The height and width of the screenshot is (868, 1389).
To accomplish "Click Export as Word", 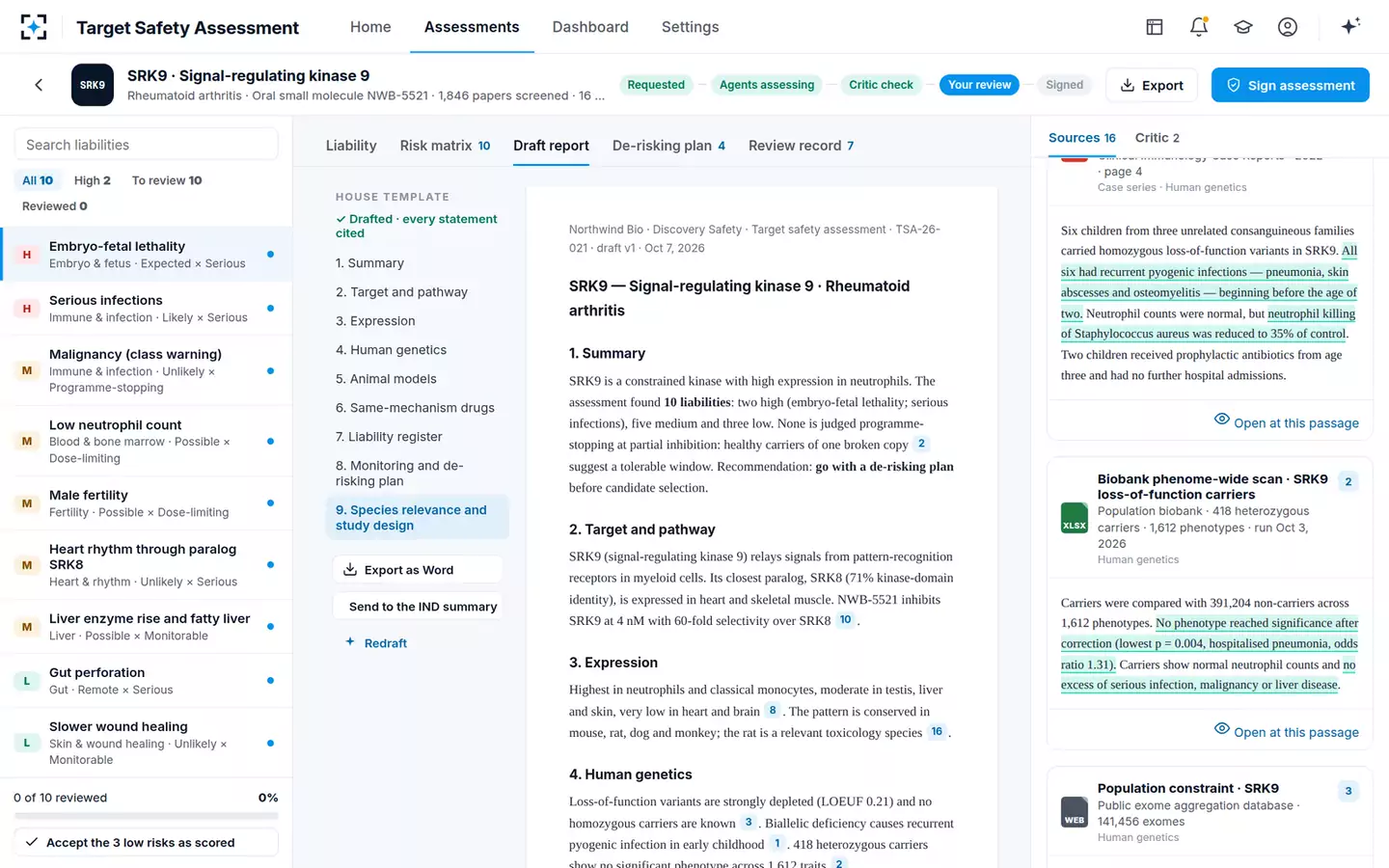I will coord(418,570).
